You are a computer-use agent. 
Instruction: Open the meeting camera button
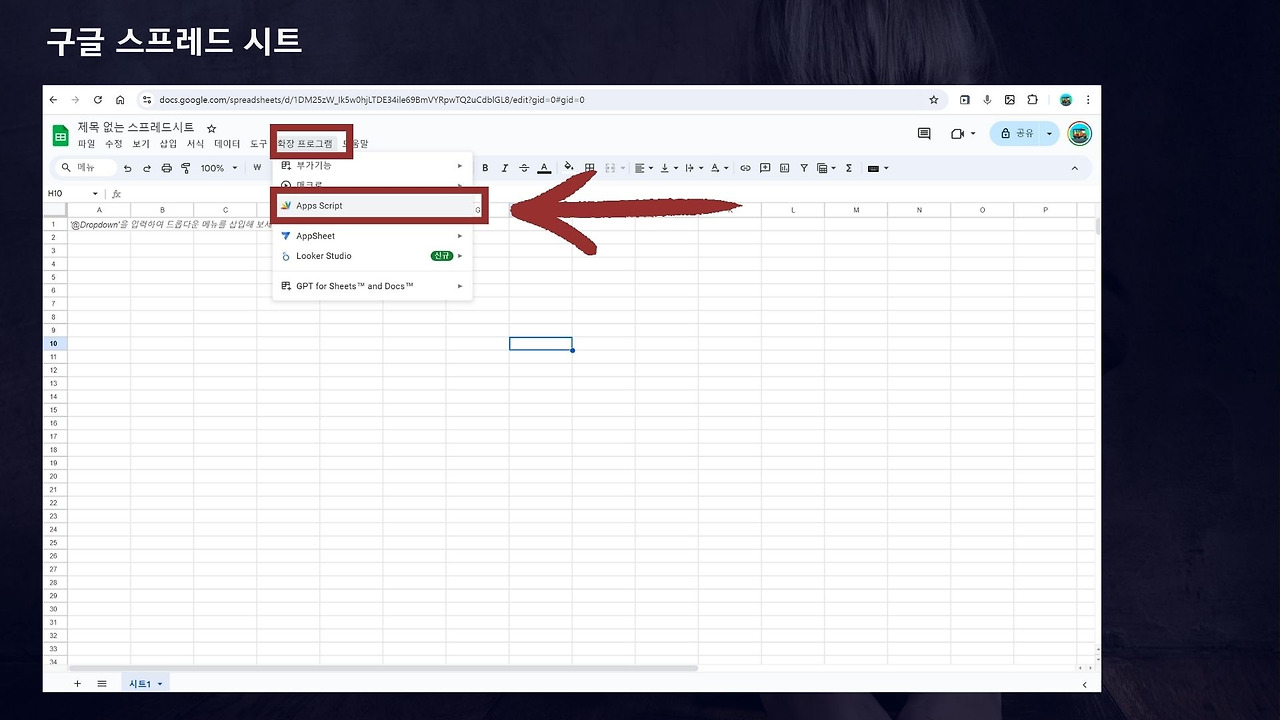point(962,134)
